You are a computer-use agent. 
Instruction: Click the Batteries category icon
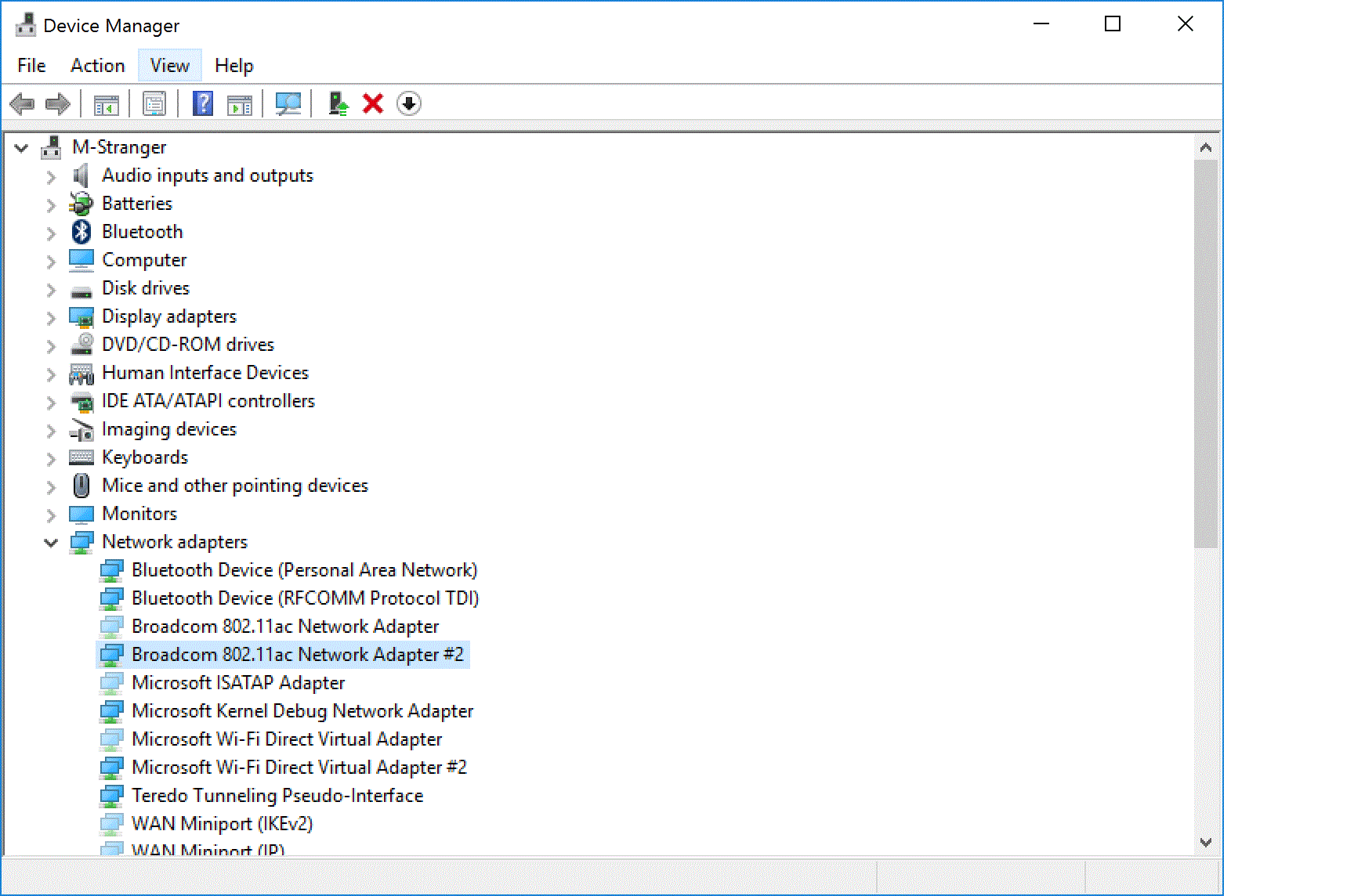tap(81, 204)
